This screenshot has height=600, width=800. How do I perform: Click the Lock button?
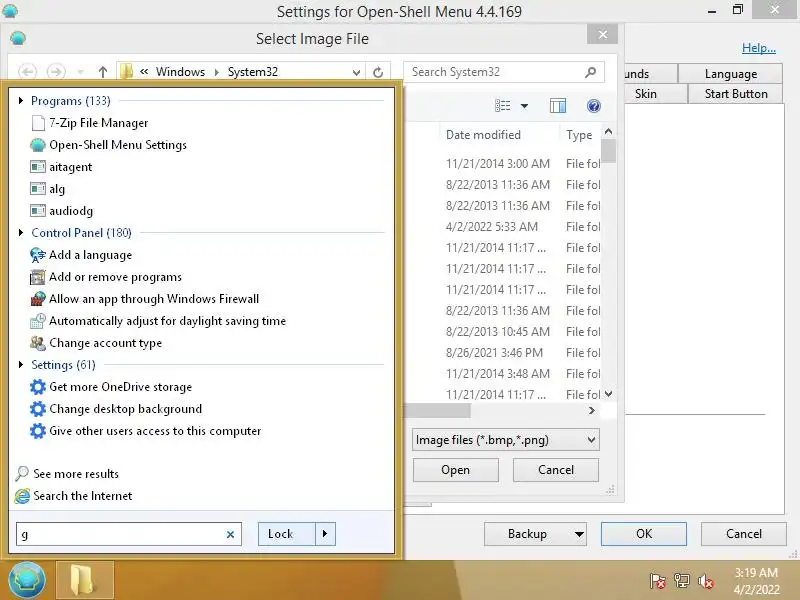(287, 534)
